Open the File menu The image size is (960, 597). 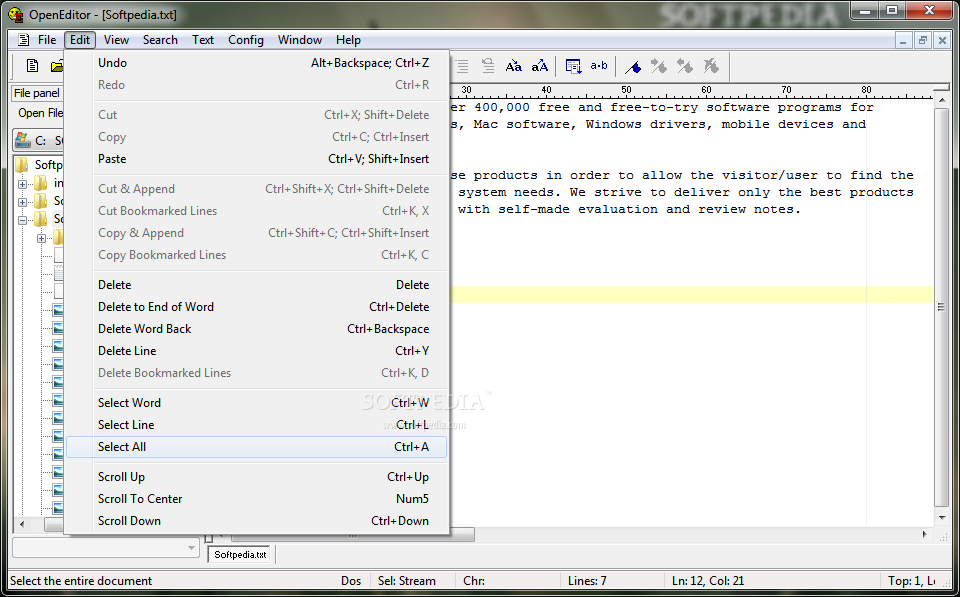pyautogui.click(x=47, y=40)
